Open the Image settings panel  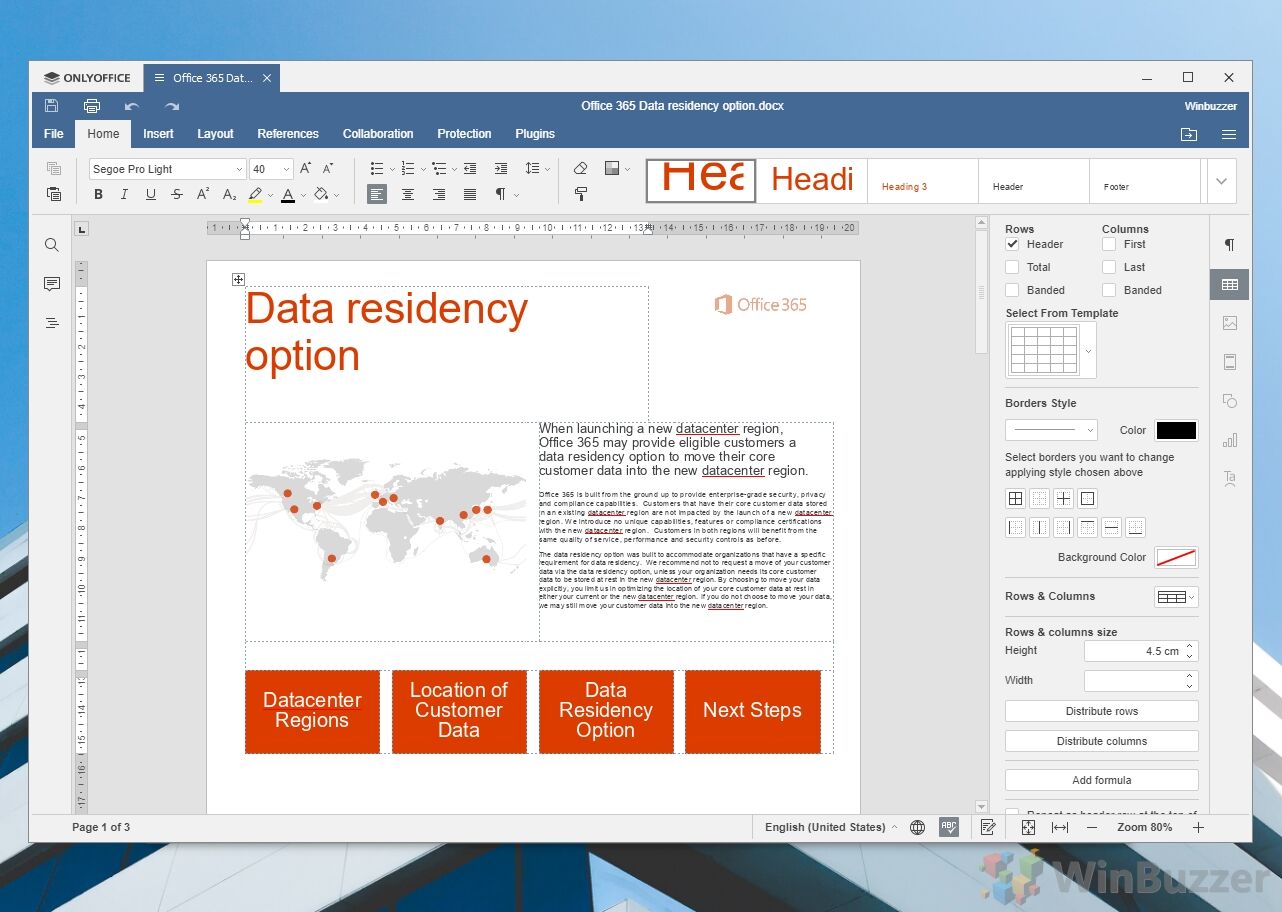click(x=1229, y=322)
